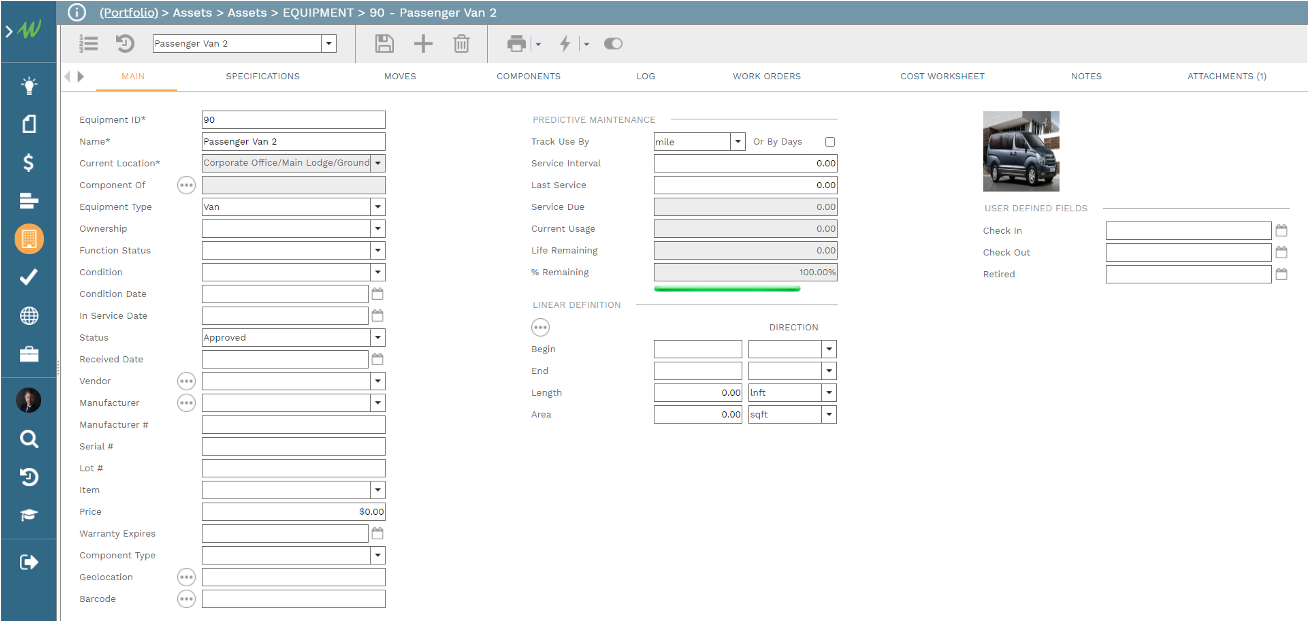Switch to the Specifications tab
This screenshot has height=624, width=1309.
(262, 76)
